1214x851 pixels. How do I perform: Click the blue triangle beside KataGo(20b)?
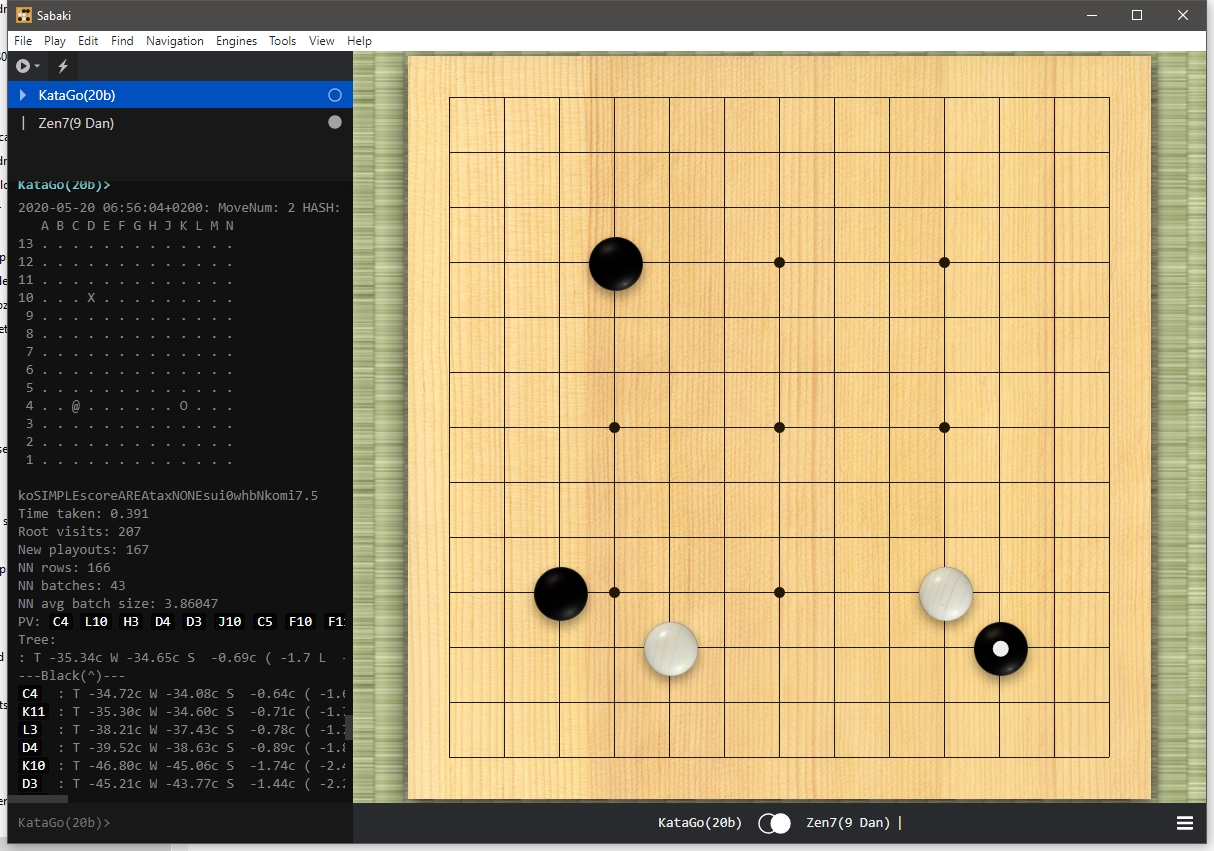23,95
